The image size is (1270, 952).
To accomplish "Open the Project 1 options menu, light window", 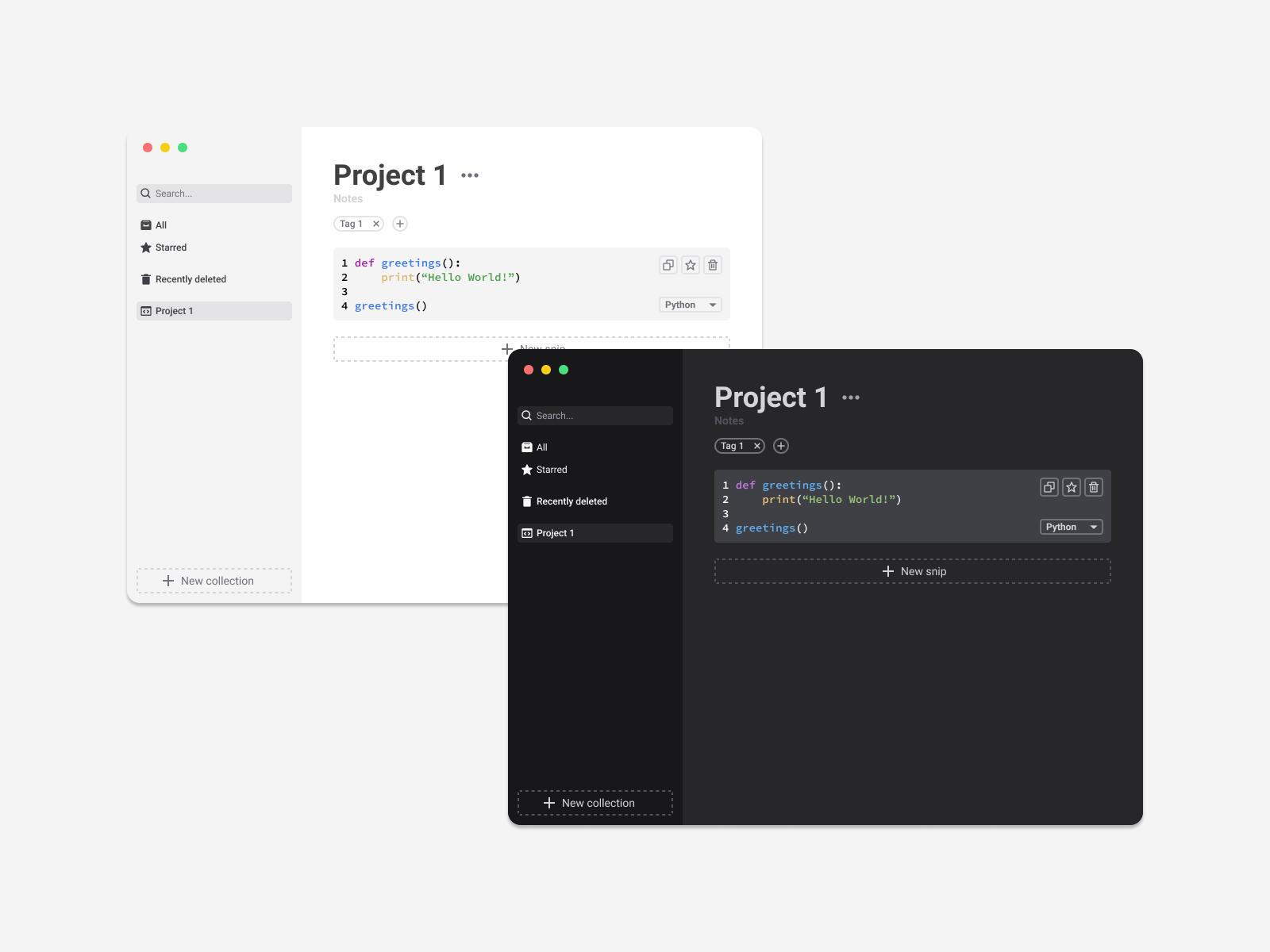I will tap(470, 175).
